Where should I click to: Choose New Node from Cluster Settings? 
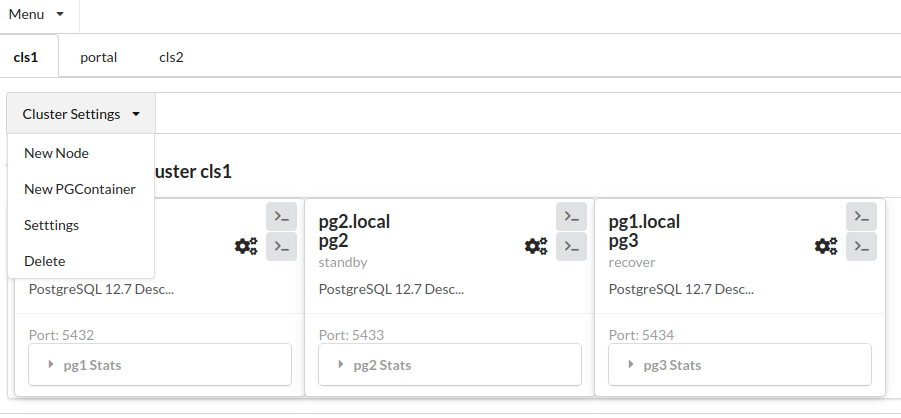[x=80, y=154]
